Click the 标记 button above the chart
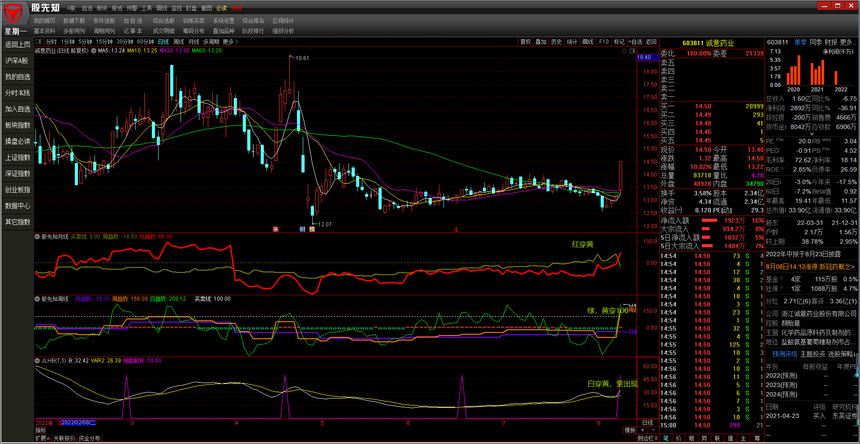The height and width of the screenshot is (444, 860). [x=619, y=42]
